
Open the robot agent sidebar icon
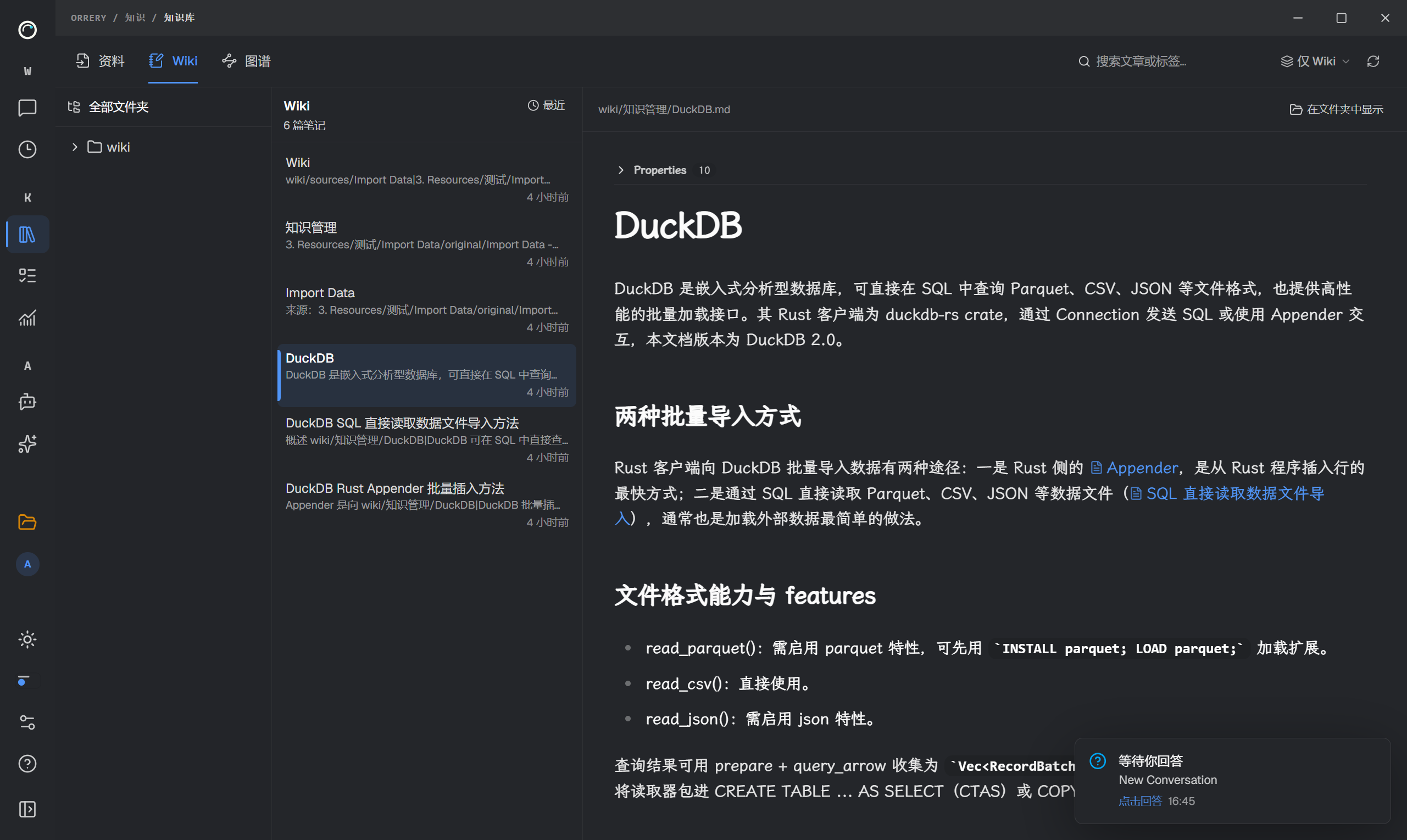pyautogui.click(x=27, y=402)
